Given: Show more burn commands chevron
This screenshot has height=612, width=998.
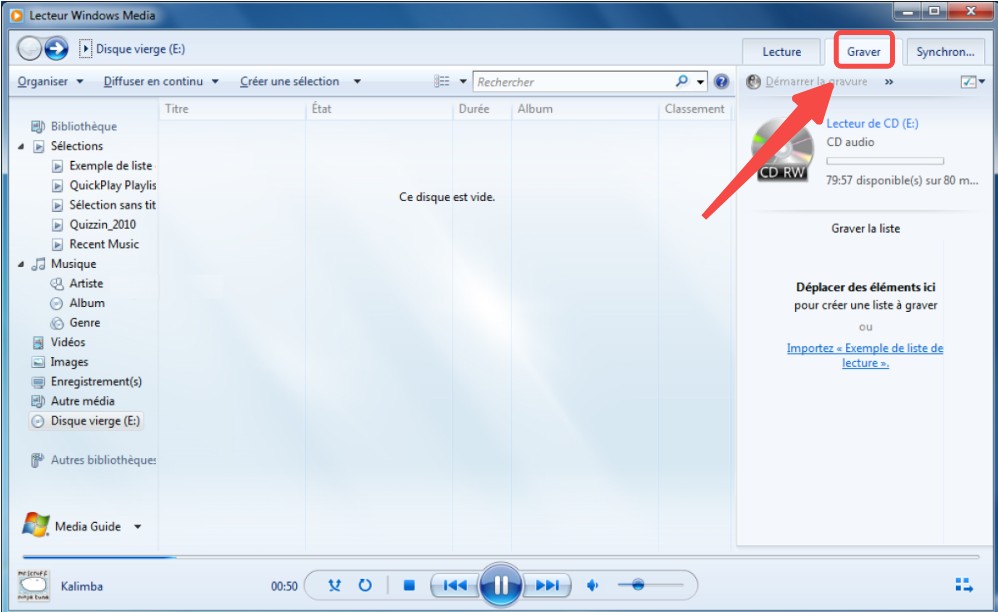Looking at the screenshot, I should point(889,81).
